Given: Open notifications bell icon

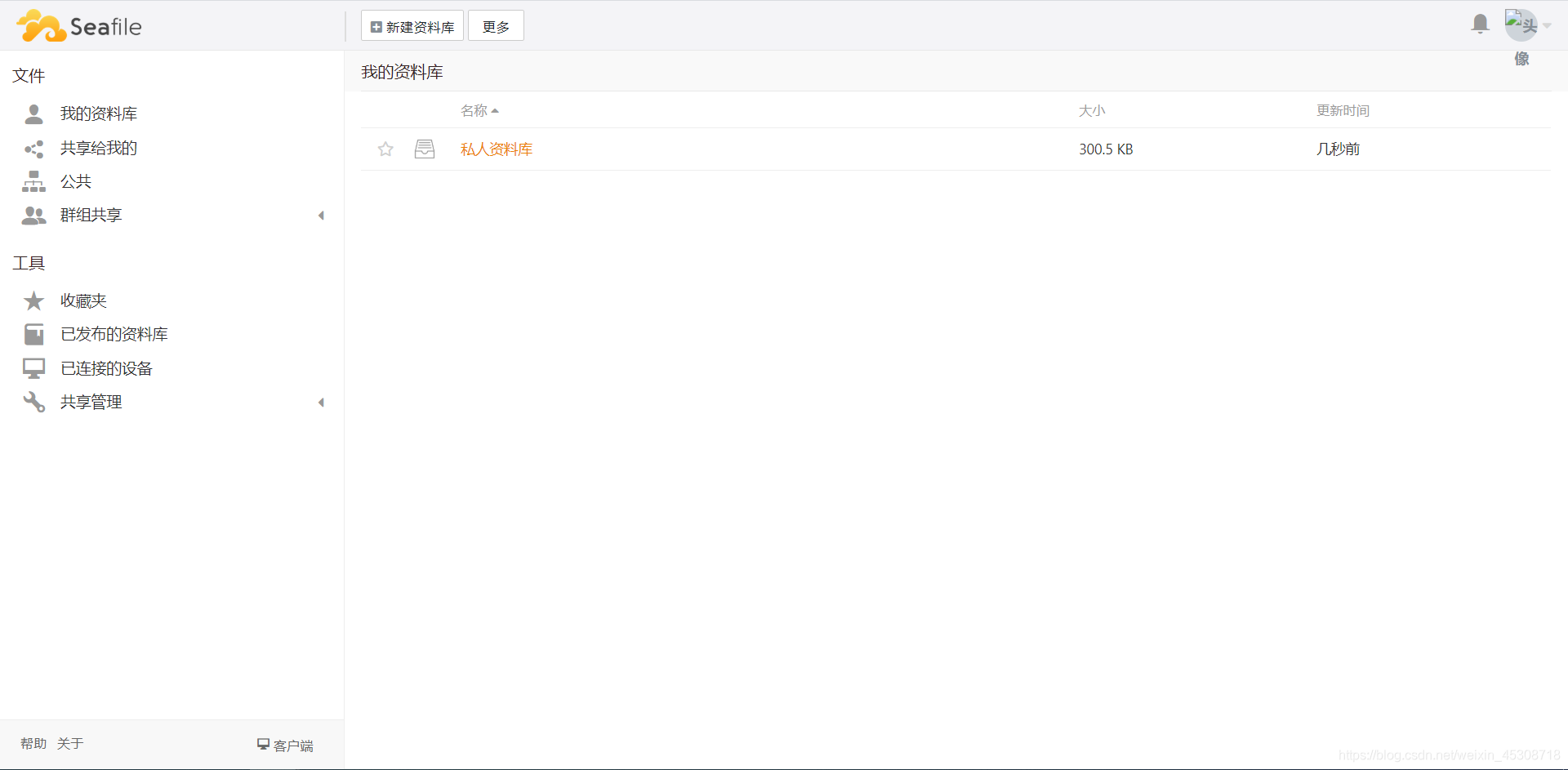Looking at the screenshot, I should pos(1480,24).
